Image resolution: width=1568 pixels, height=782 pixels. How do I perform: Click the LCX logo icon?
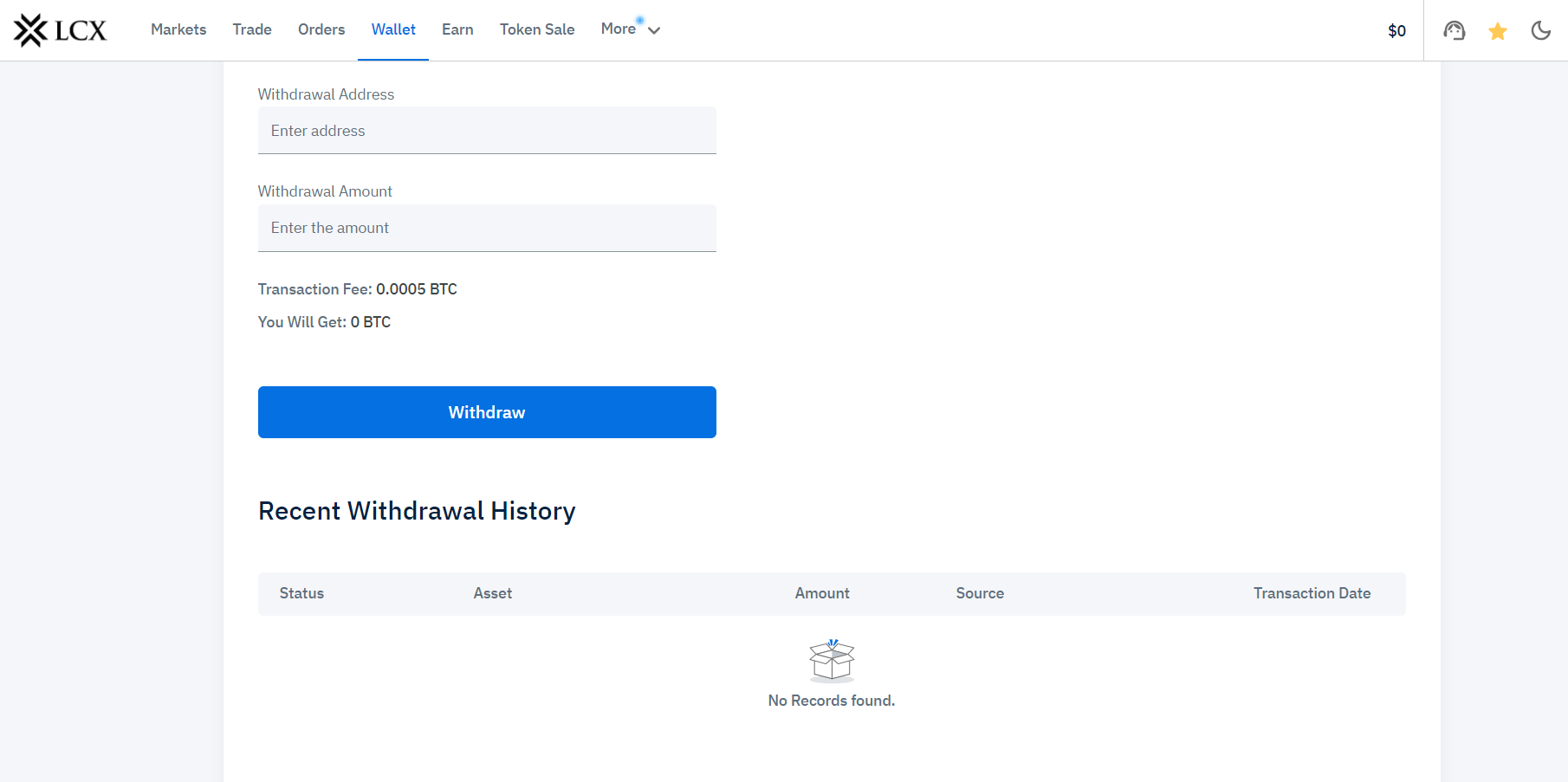31,30
